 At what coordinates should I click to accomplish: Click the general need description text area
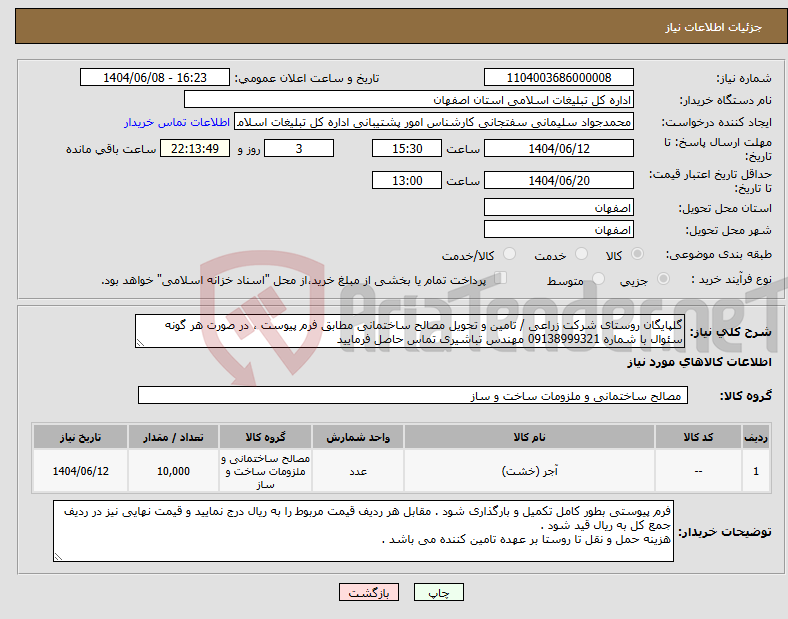(x=410, y=332)
